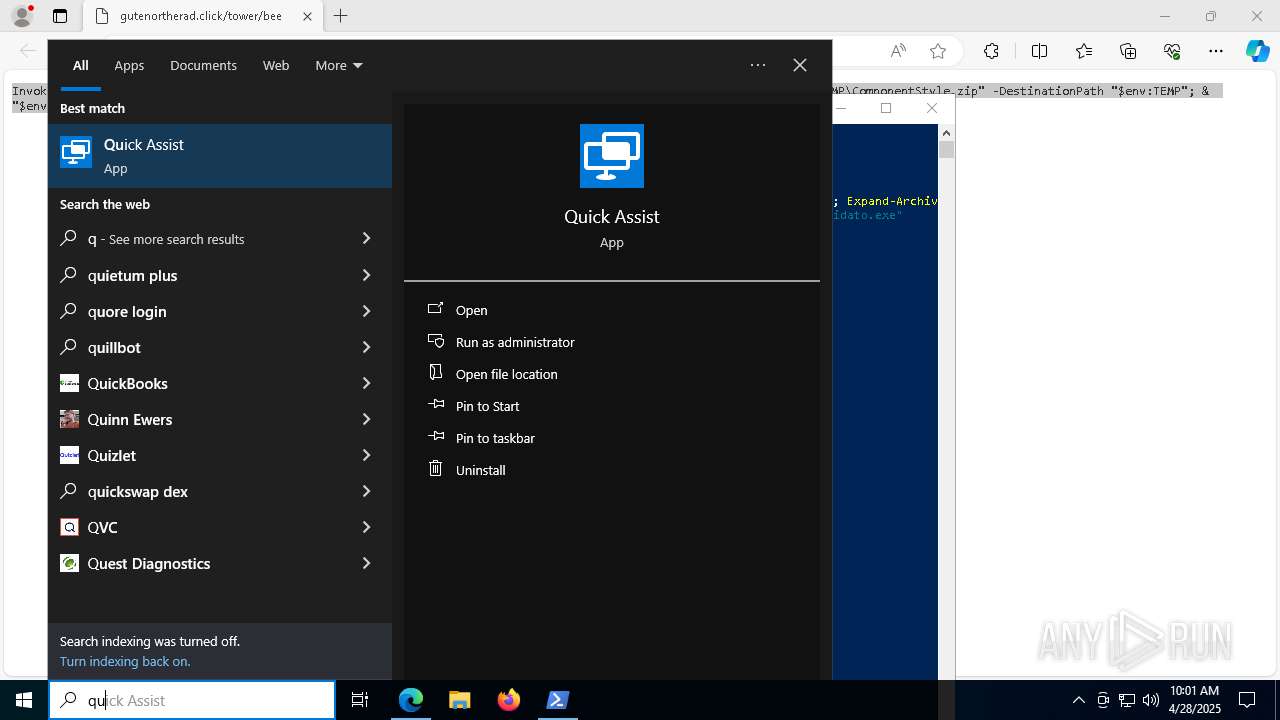The image size is (1280, 720).
Task: Click the taskbar search input box
Action: (x=192, y=700)
